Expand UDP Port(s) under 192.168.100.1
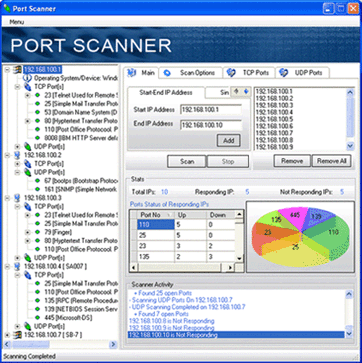This screenshot has height=363, width=362. pos(17,146)
